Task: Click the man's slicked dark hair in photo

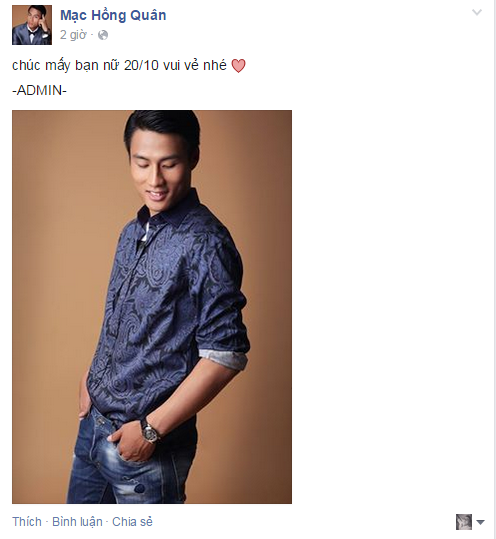Action: coord(162,125)
